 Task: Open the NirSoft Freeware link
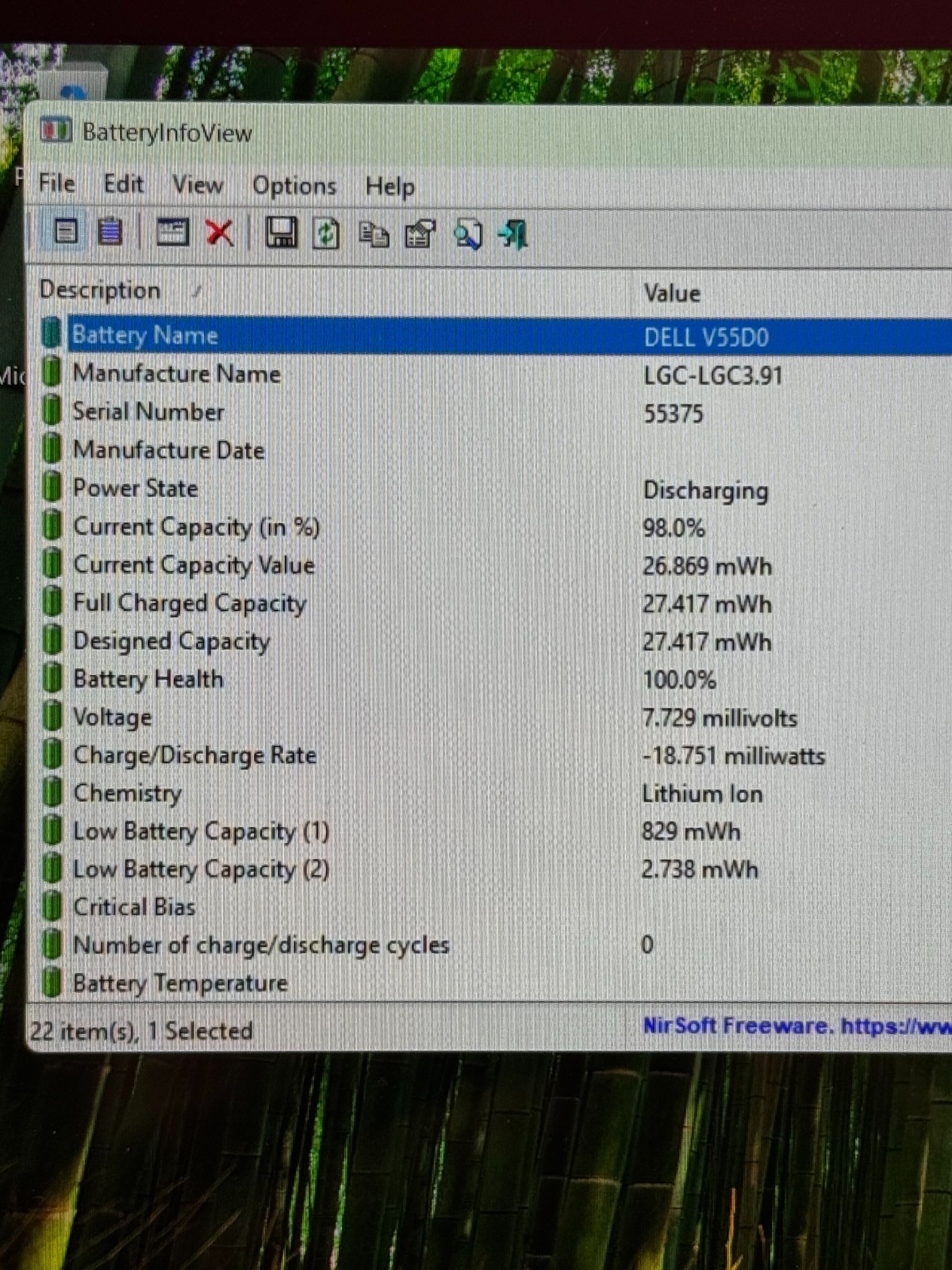pyautogui.click(x=797, y=1026)
